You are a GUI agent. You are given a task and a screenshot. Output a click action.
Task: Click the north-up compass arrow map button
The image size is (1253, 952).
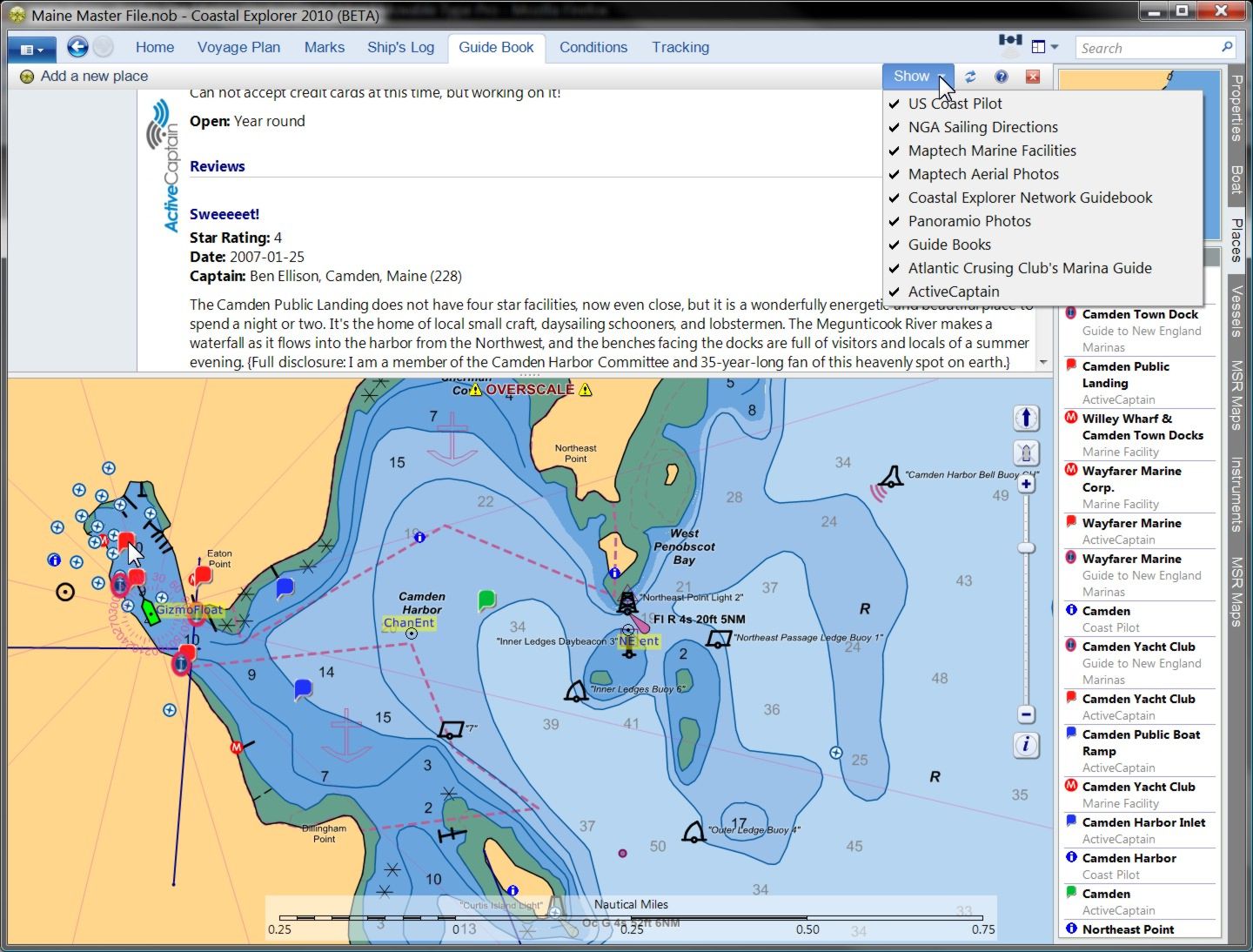pos(1027,419)
